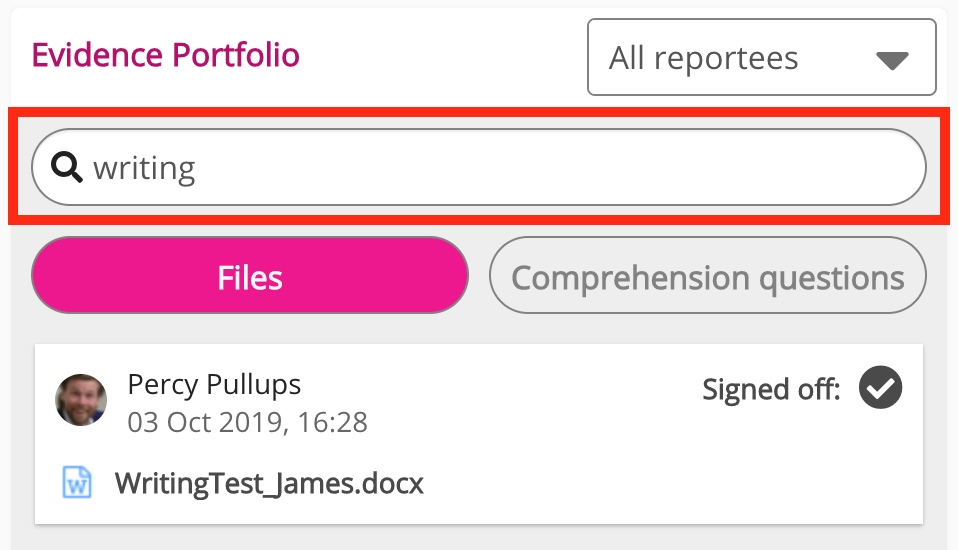The image size is (958, 550).
Task: Click the "16:28" time on the card
Action: click(x=331, y=422)
